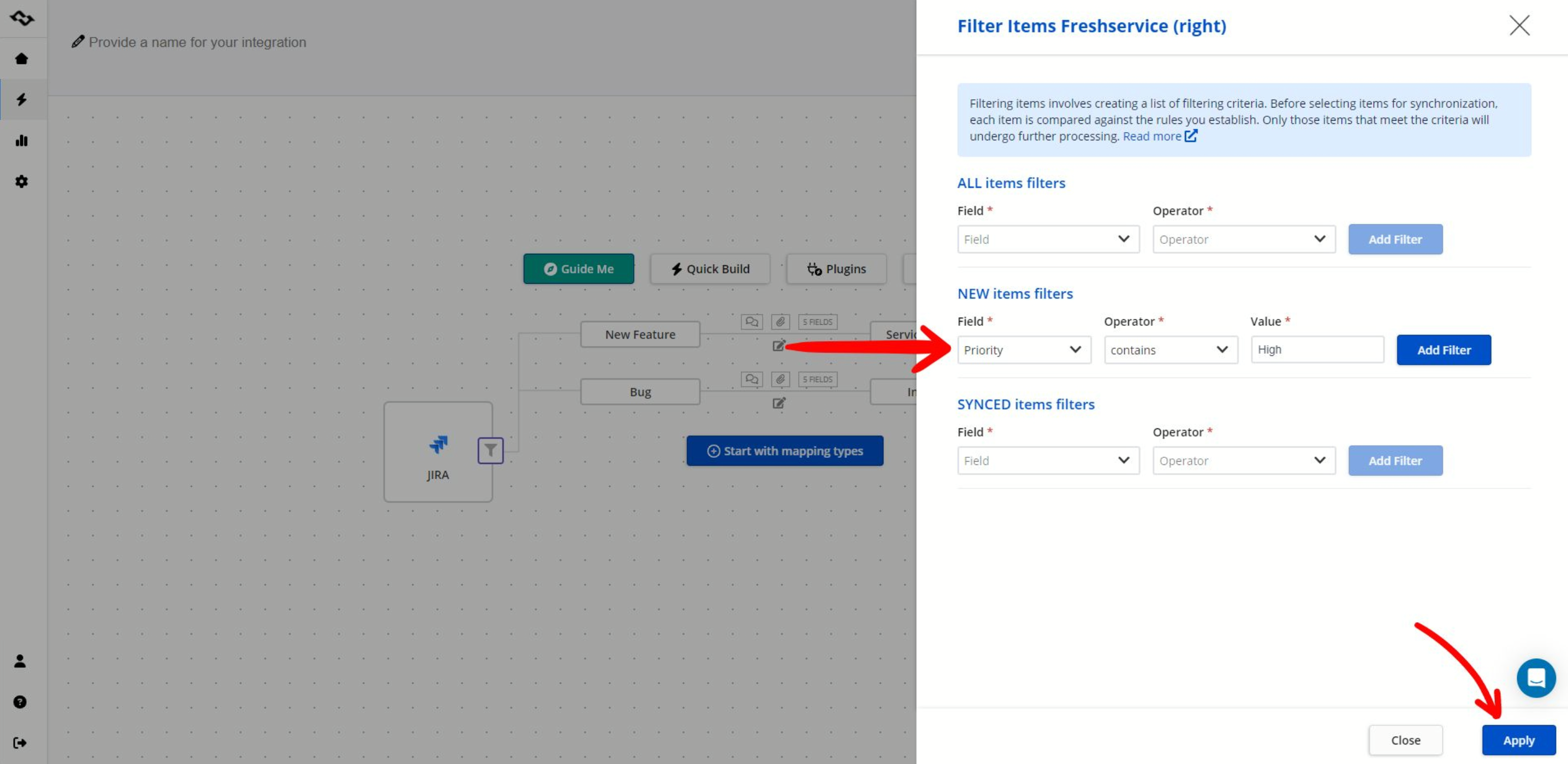Open the Field dropdown under SYNCED items filters
The width and height of the screenshot is (1568, 764).
tap(1048, 461)
